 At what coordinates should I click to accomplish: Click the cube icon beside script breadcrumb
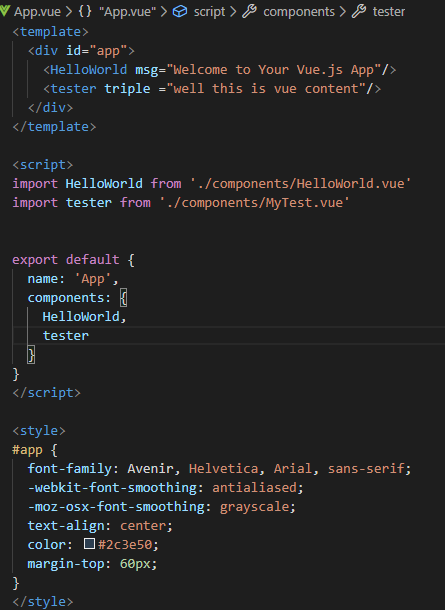click(x=180, y=12)
